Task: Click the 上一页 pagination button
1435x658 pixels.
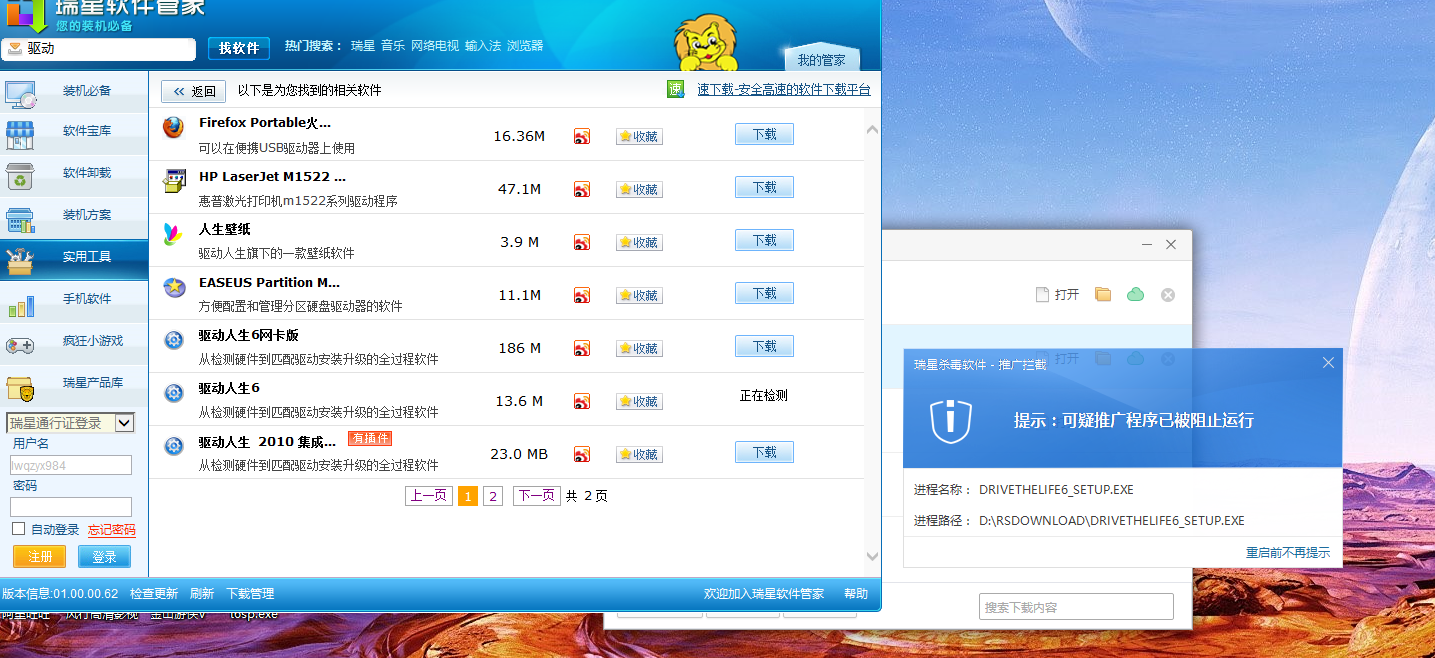Action: [429, 496]
